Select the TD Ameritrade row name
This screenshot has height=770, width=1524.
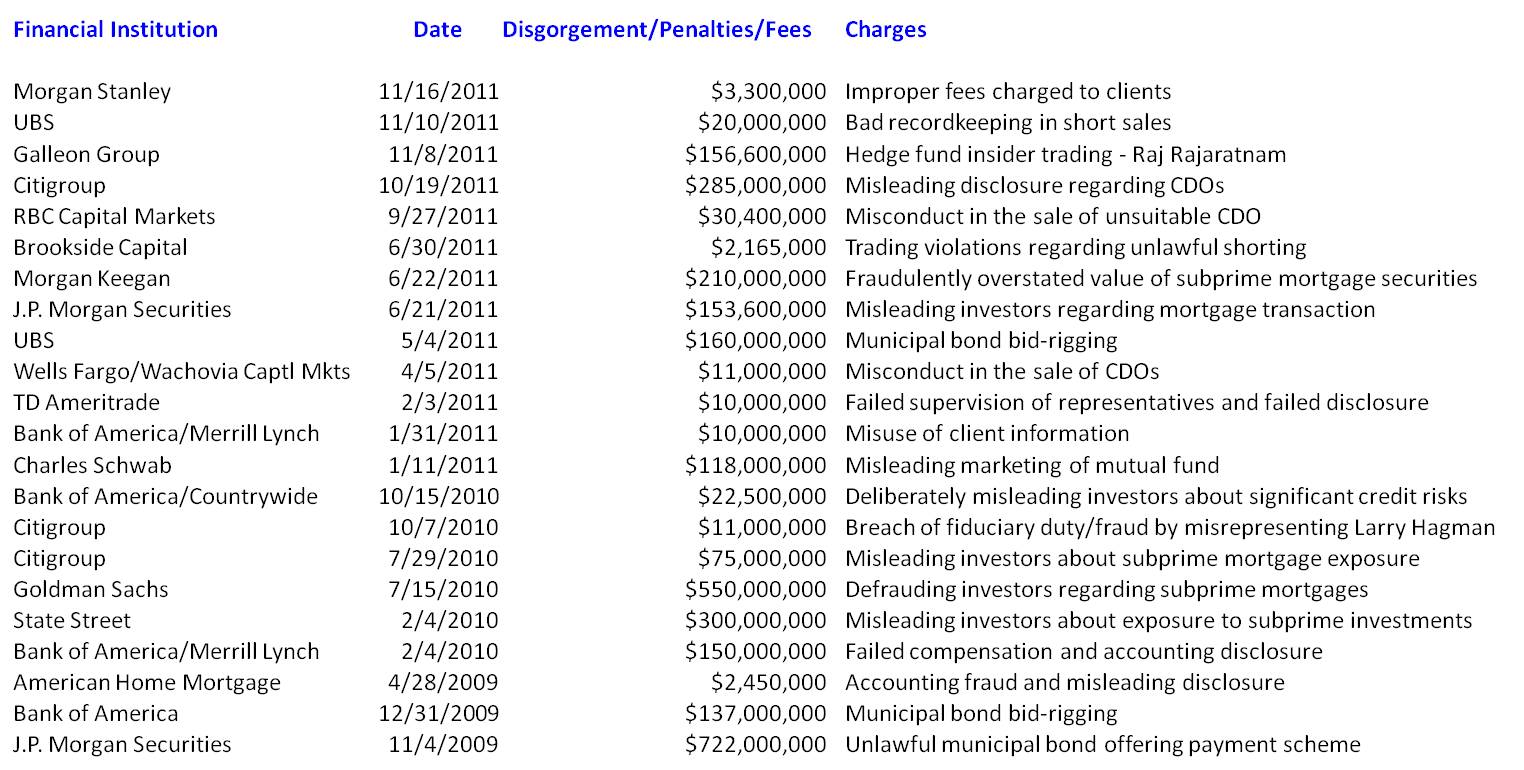point(86,402)
